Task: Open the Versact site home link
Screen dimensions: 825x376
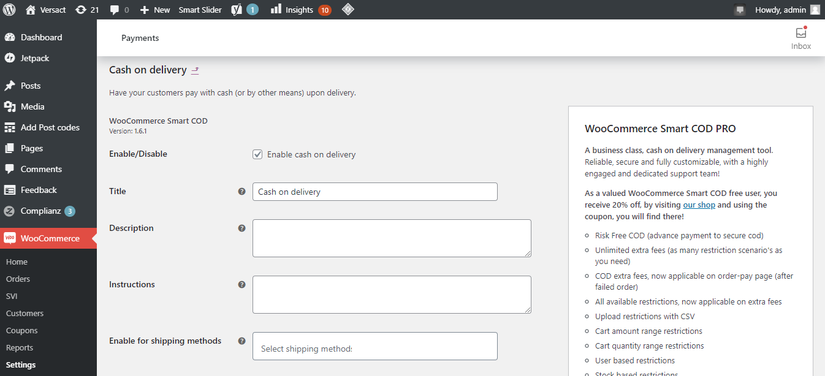Action: (x=46, y=9)
